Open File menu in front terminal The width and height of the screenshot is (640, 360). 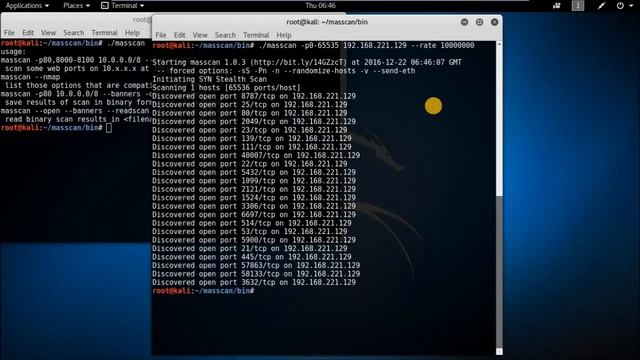tap(161, 35)
